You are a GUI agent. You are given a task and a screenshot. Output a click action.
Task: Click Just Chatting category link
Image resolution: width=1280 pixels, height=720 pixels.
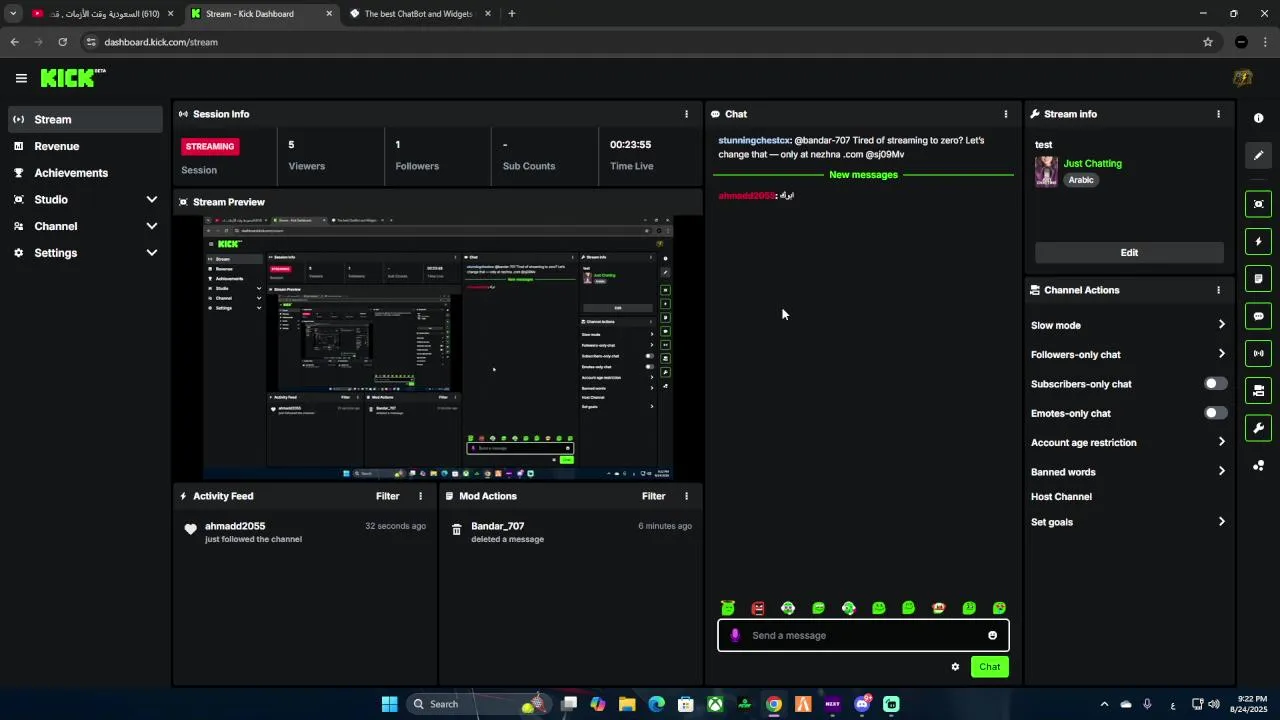tap(1092, 164)
